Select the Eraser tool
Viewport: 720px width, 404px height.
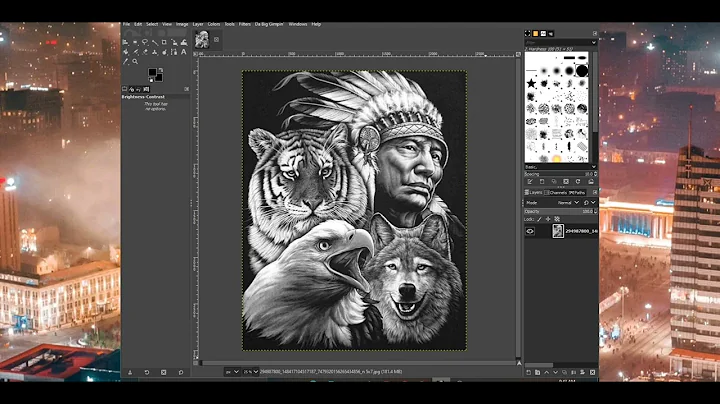coord(145,52)
